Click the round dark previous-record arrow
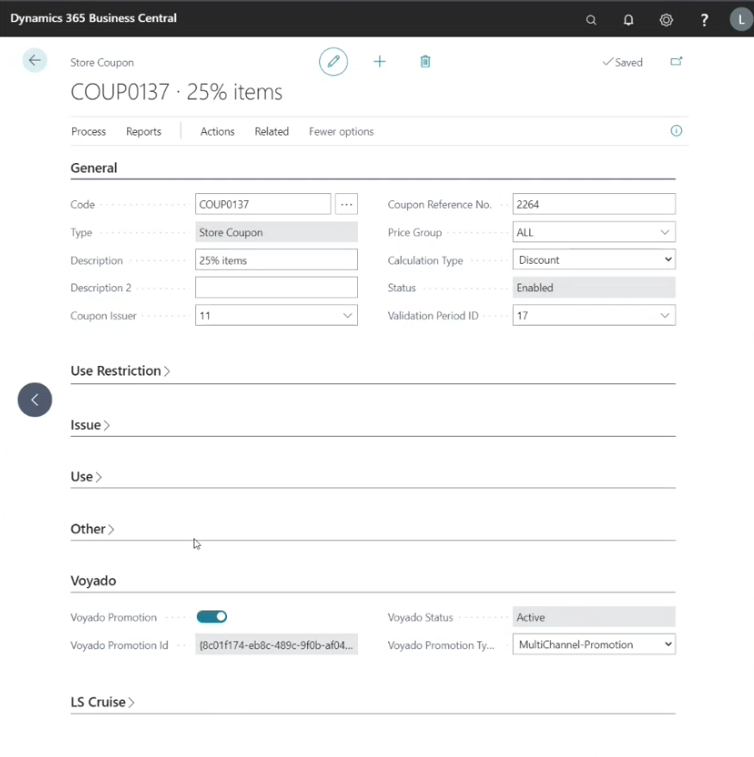 click(x=35, y=400)
